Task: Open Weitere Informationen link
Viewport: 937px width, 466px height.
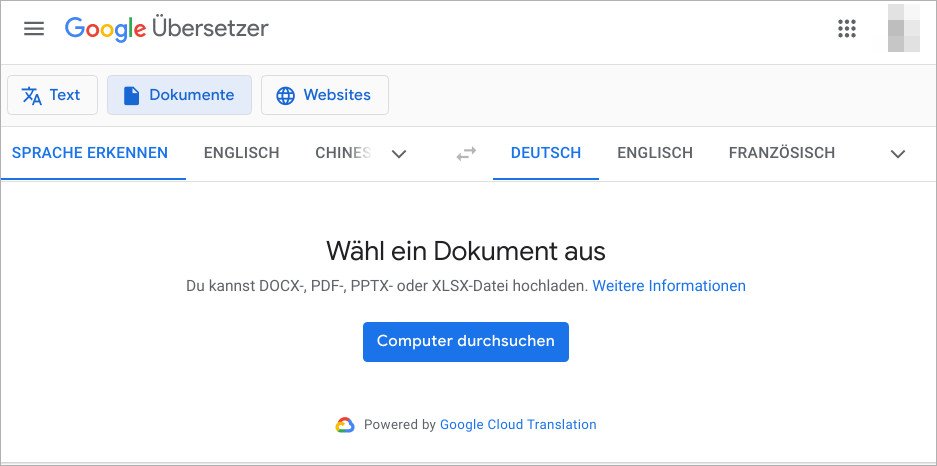Action: tap(669, 286)
